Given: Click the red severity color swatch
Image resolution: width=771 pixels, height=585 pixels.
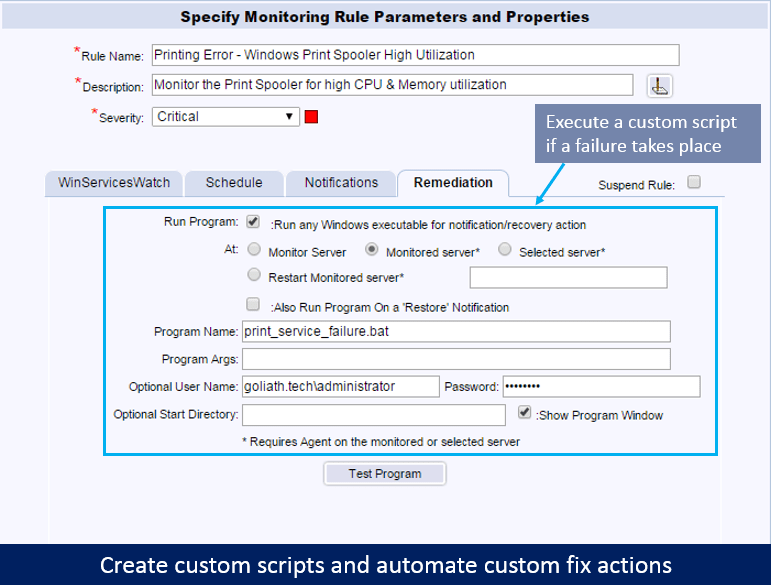Looking at the screenshot, I should (x=311, y=117).
